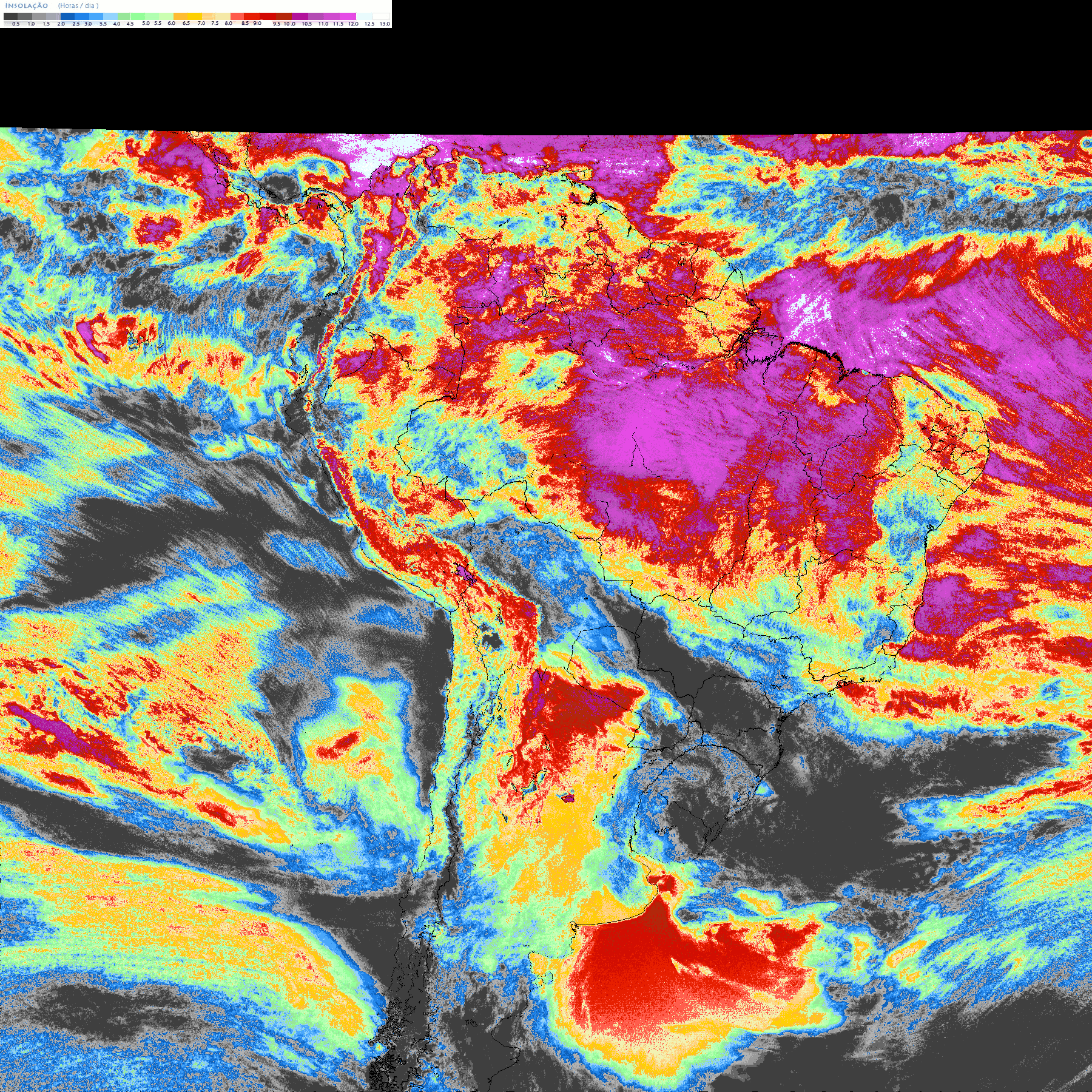Screen dimensions: 1092x1092
Task: Click the 6.5 scale value
Action: 186,23
